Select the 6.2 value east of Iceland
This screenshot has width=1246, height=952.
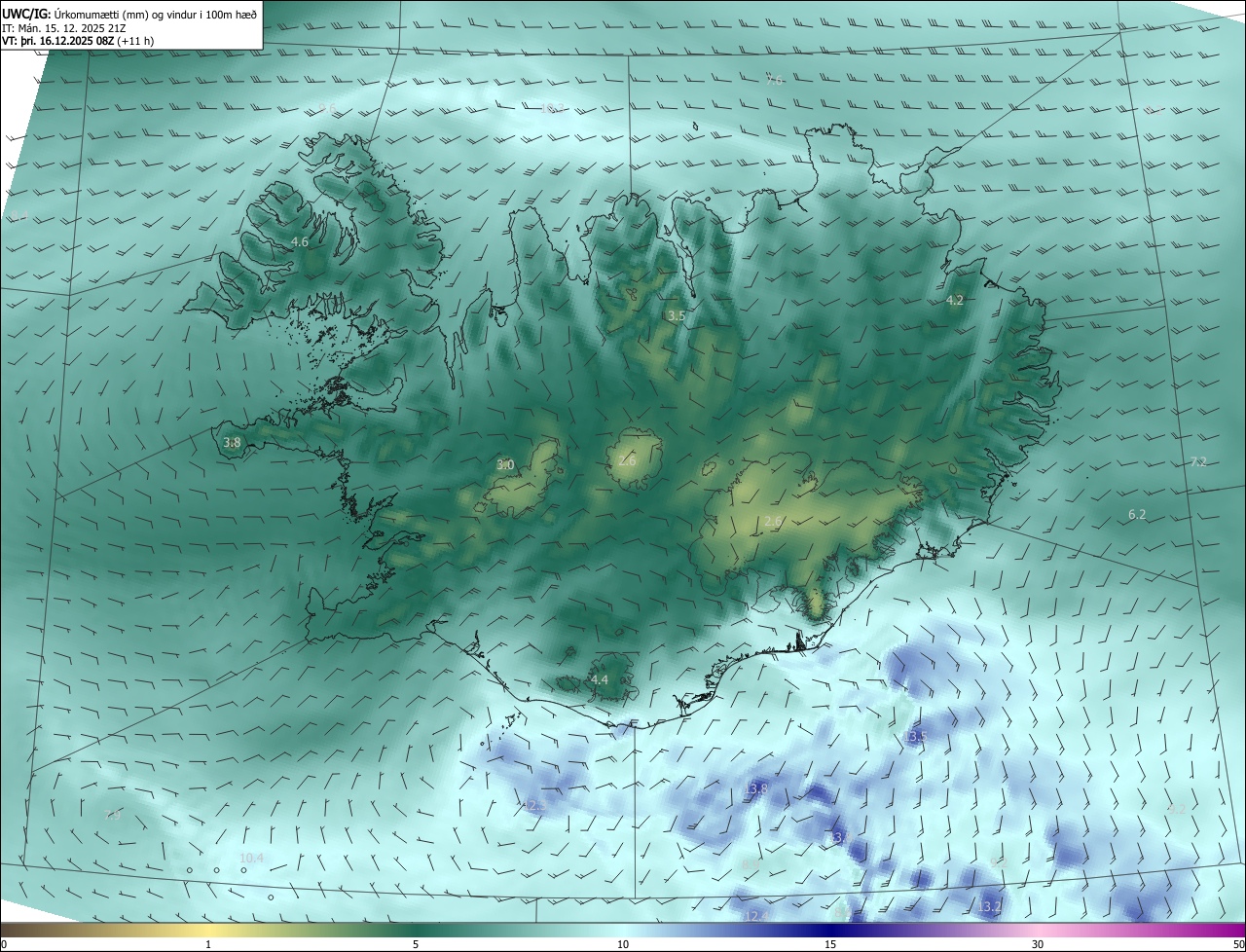coord(1137,514)
